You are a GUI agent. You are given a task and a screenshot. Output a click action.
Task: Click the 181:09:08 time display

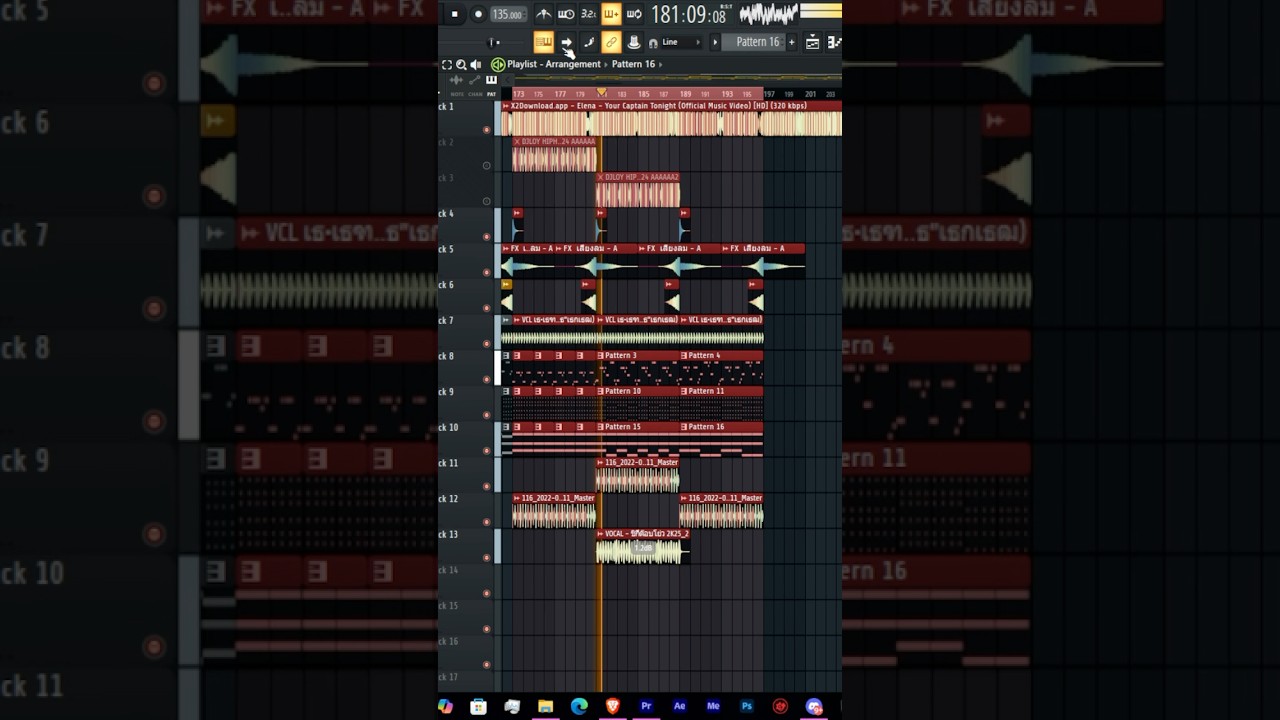[688, 15]
